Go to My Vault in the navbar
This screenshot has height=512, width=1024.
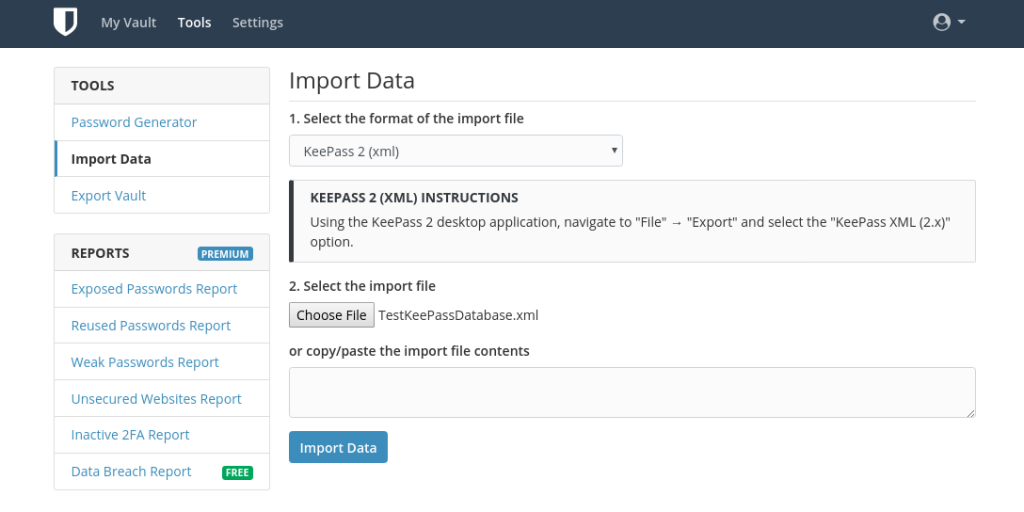(x=129, y=23)
